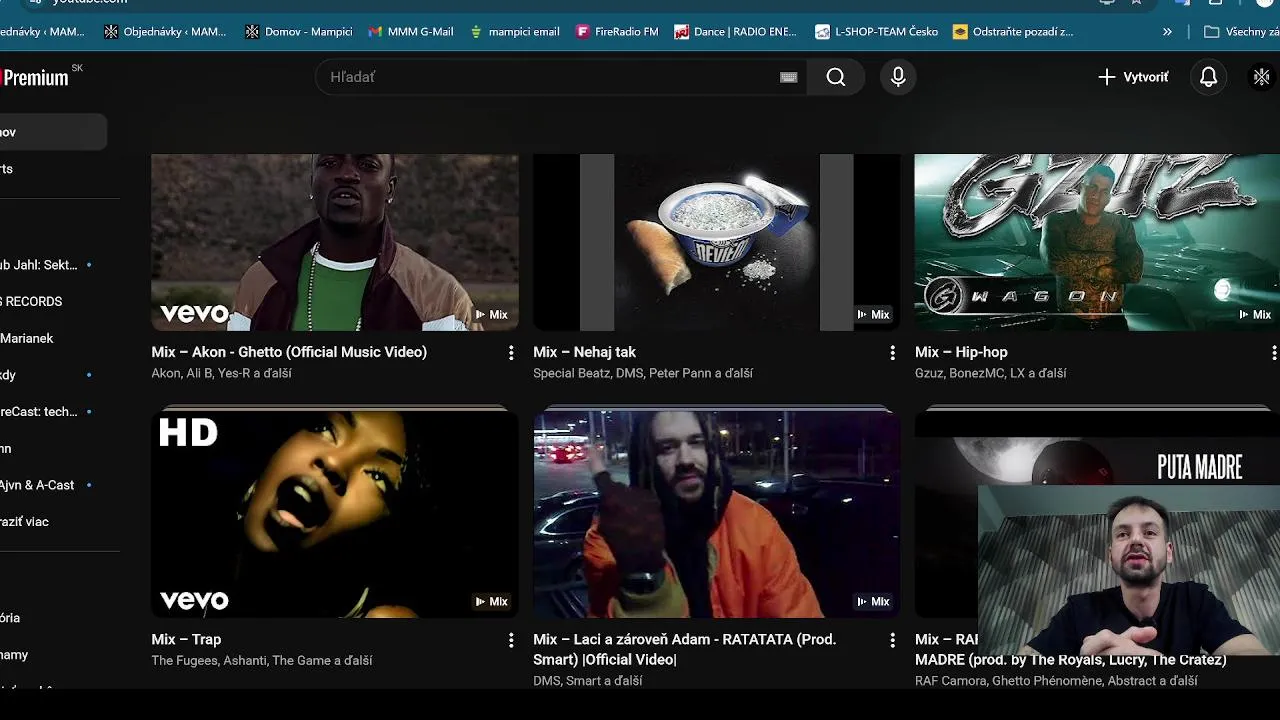Play the Gzuz Wagon Hip-hop thumbnail
The height and width of the screenshot is (720, 1280).
point(1097,242)
